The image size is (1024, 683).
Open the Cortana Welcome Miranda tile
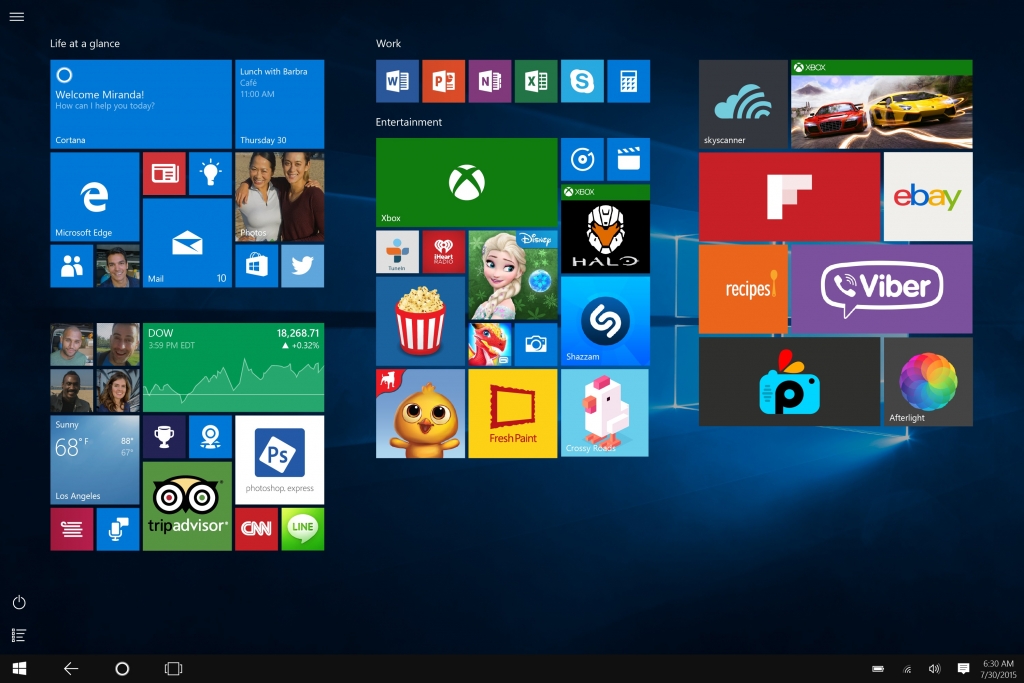pyautogui.click(x=141, y=104)
